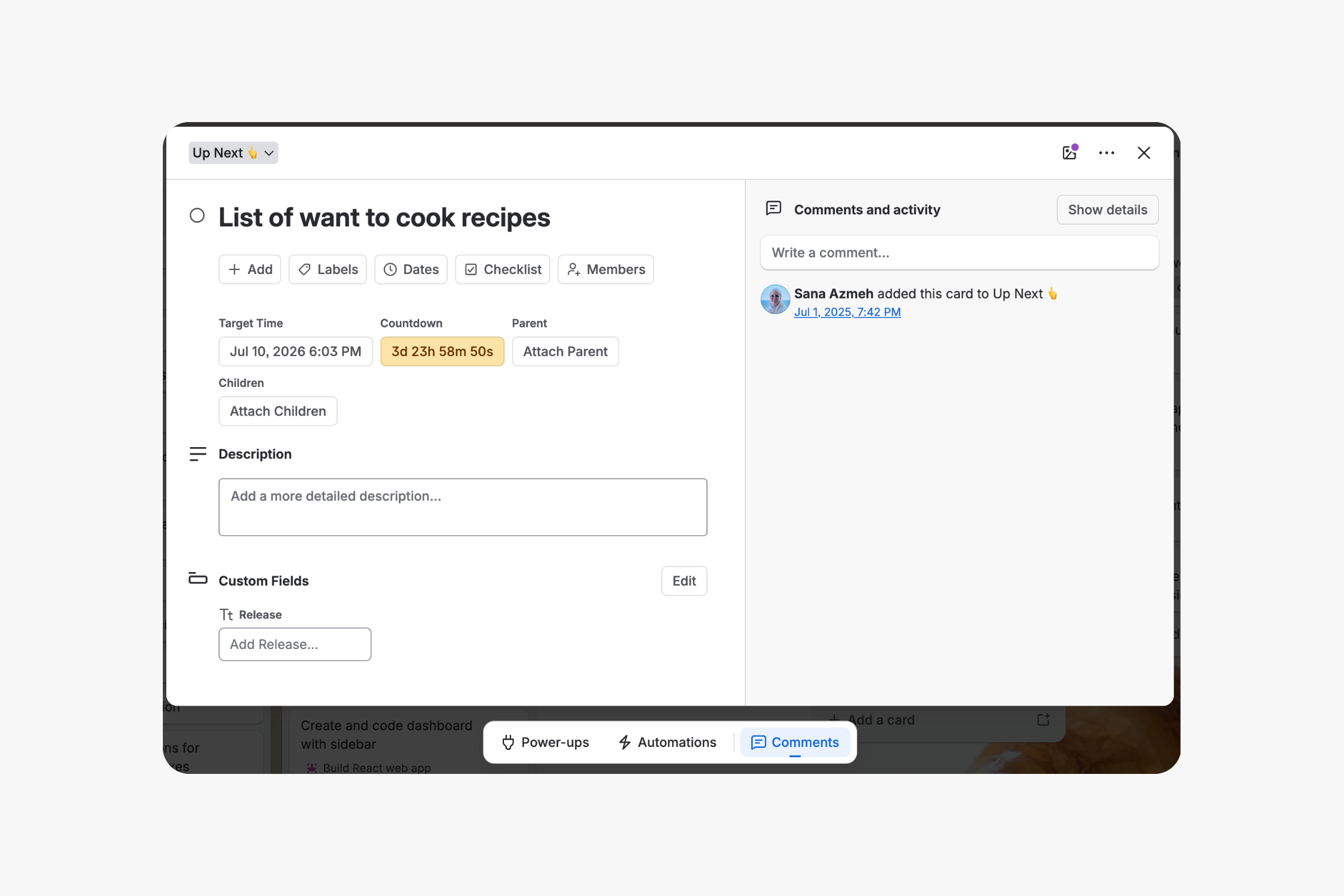1344x896 pixels.
Task: Mark the card complete with the circle
Action: point(197,216)
